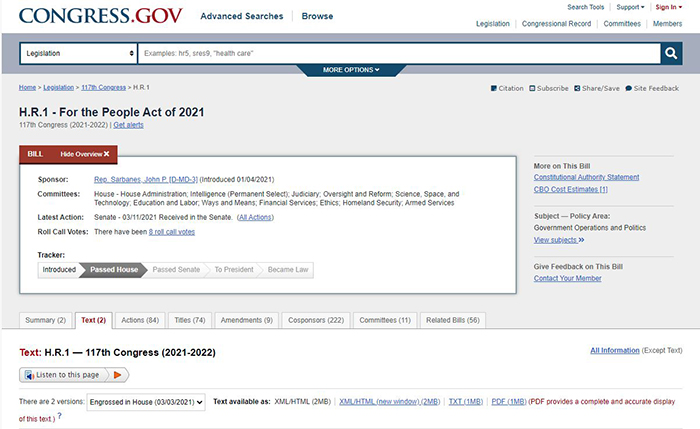Open Site Feedback speech bubble link
Viewport: 700px width, 429px height.
(652, 88)
